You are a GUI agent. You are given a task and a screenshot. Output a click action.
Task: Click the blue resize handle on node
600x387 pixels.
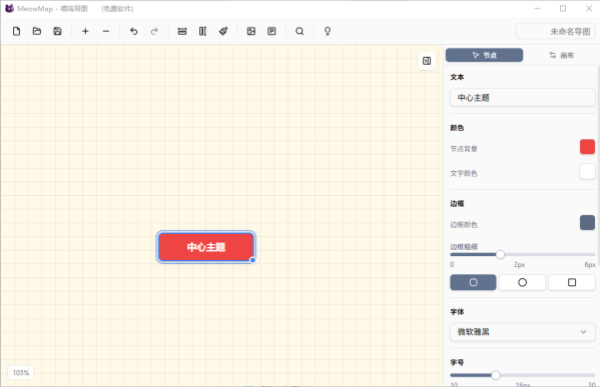pos(253,260)
